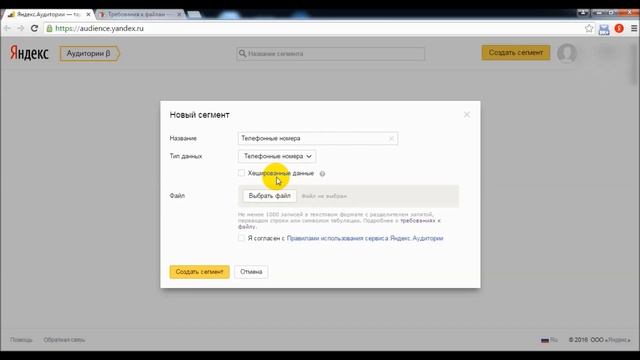This screenshot has width=640, height=360.
Task: Close the Яндекс.Аудитории browser tab
Action: tap(88, 14)
